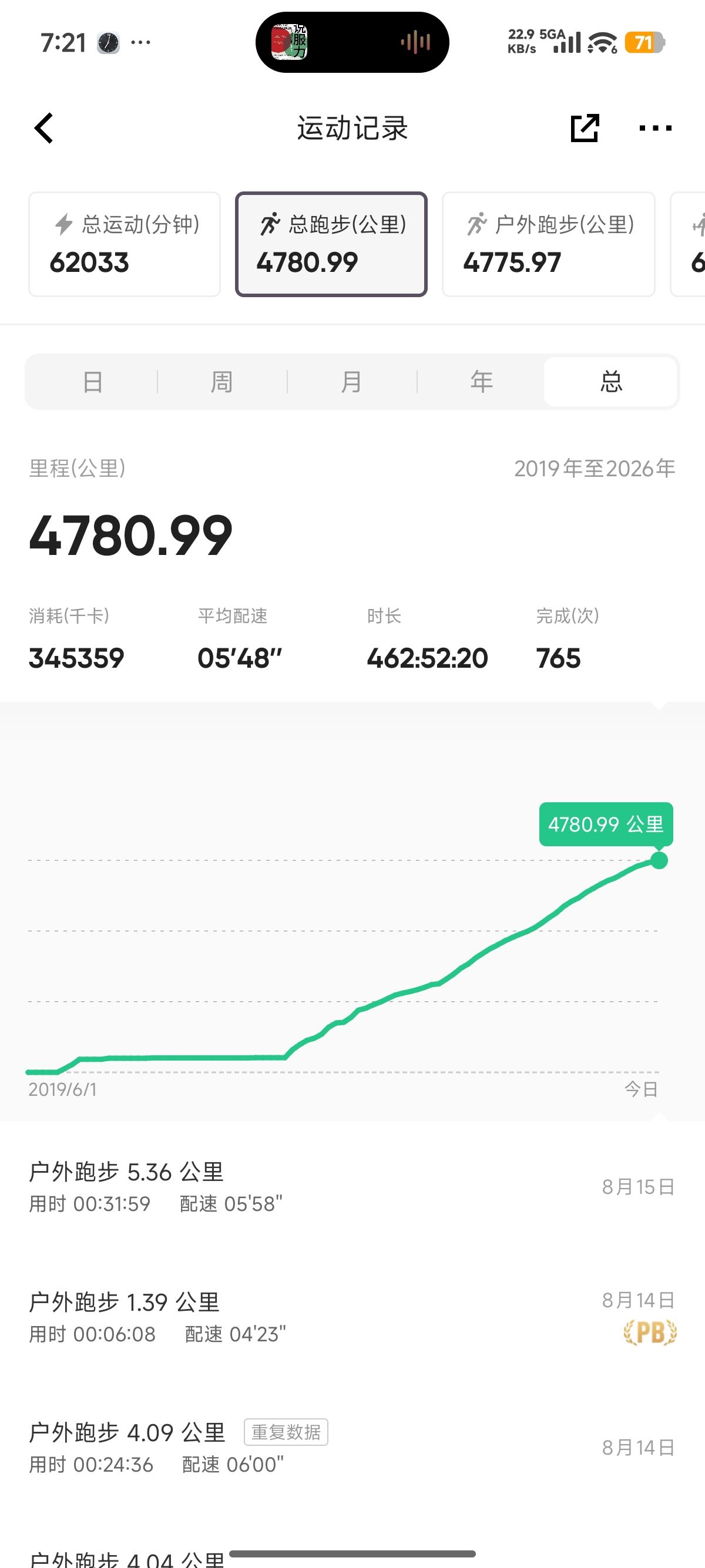The height and width of the screenshot is (1568, 705).
Task: Tap the 2019年至2026年 date range
Action: click(595, 468)
